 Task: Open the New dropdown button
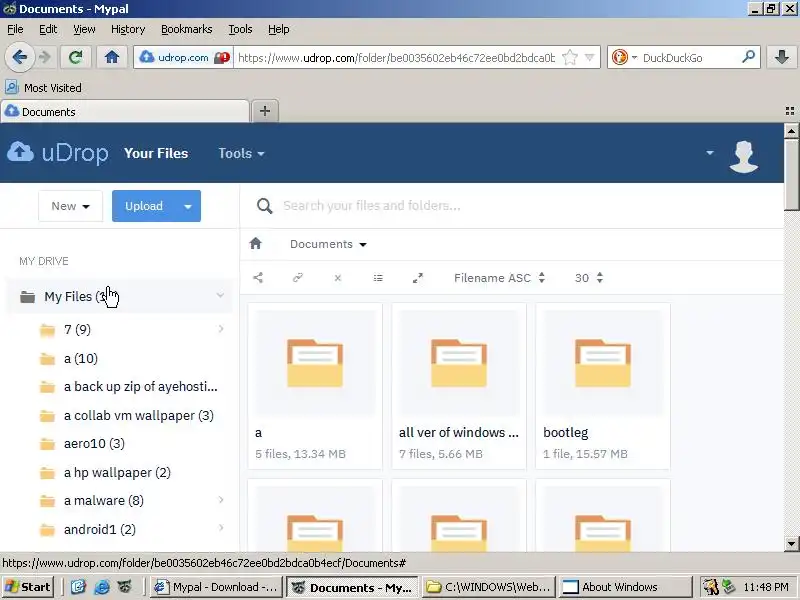coord(70,206)
